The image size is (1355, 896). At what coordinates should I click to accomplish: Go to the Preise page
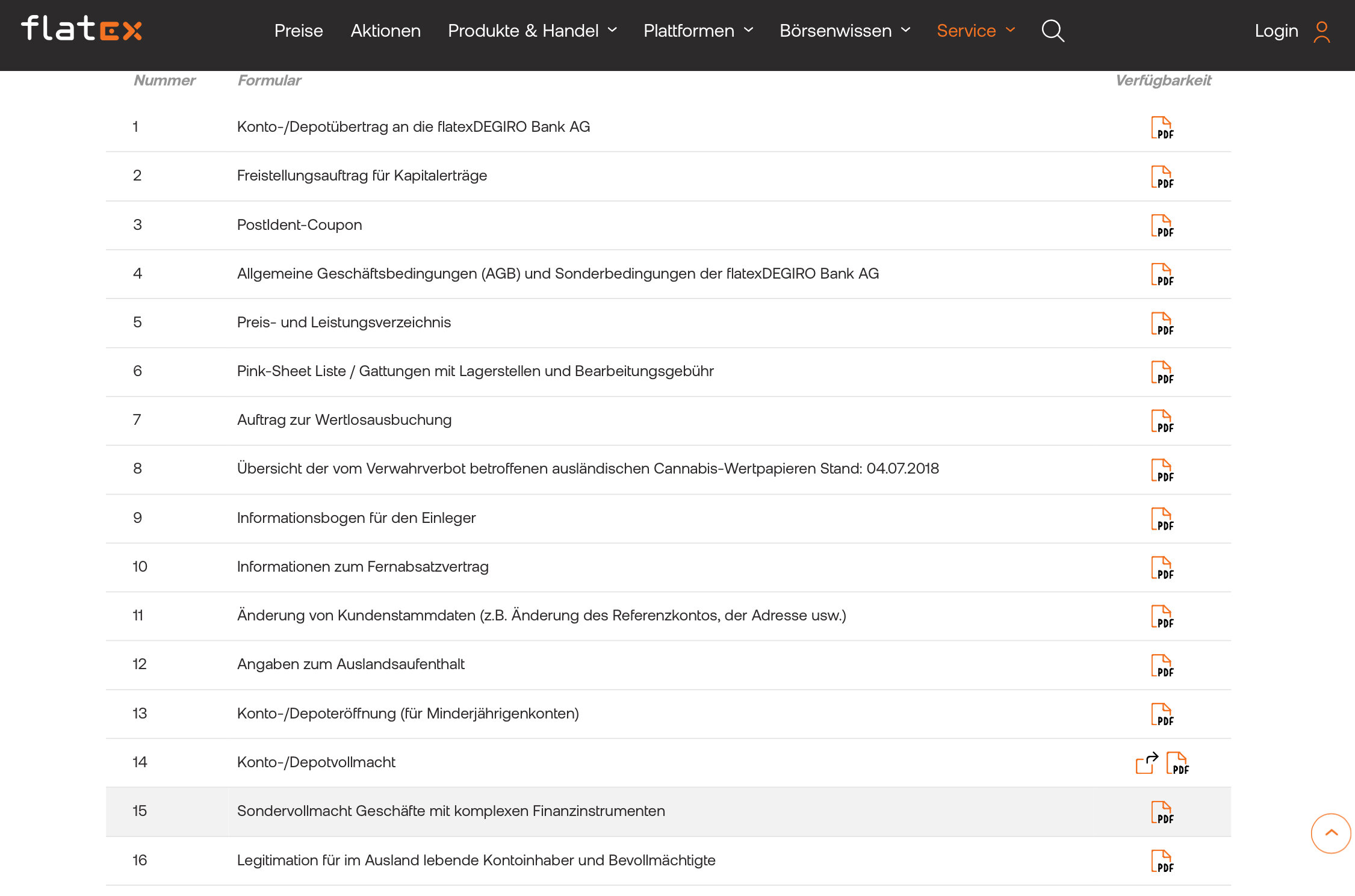coord(299,31)
